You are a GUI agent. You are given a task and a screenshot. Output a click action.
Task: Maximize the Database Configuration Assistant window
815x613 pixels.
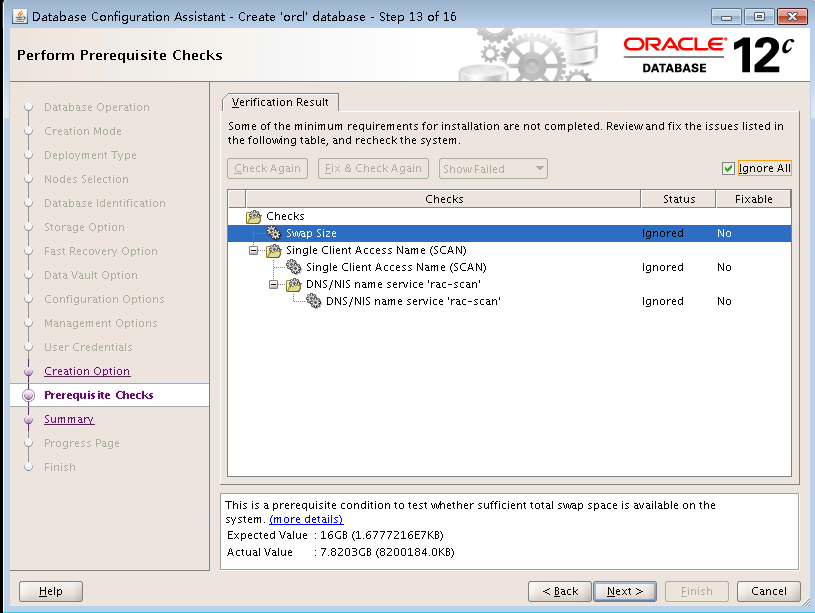(x=759, y=17)
